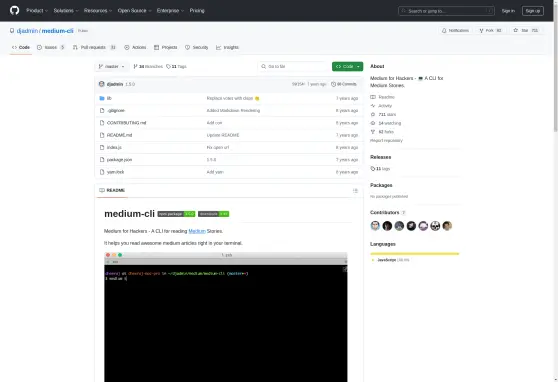Fork the repository with Fork button

tap(490, 31)
